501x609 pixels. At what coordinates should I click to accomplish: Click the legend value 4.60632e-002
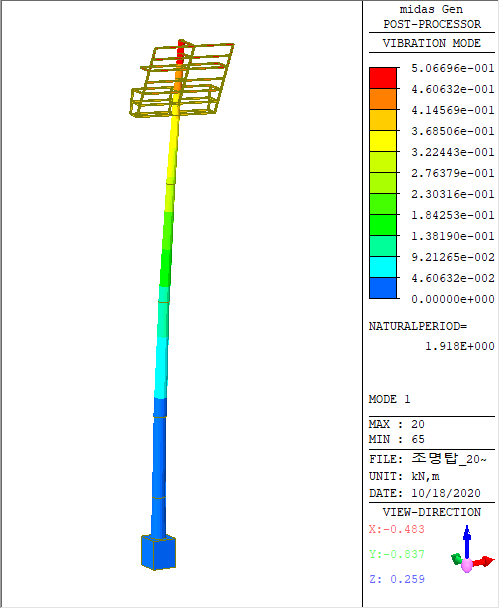coord(453,278)
